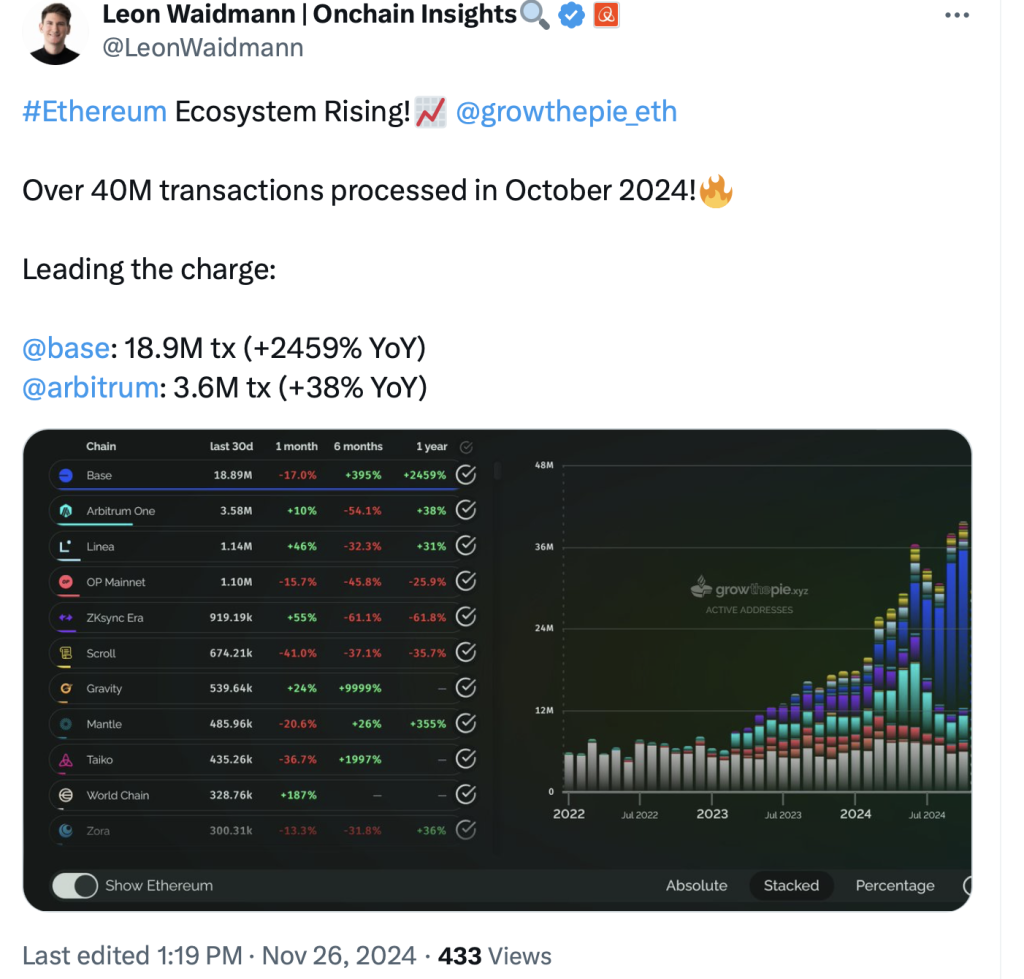Click the Base chain logo icon

coord(66,475)
